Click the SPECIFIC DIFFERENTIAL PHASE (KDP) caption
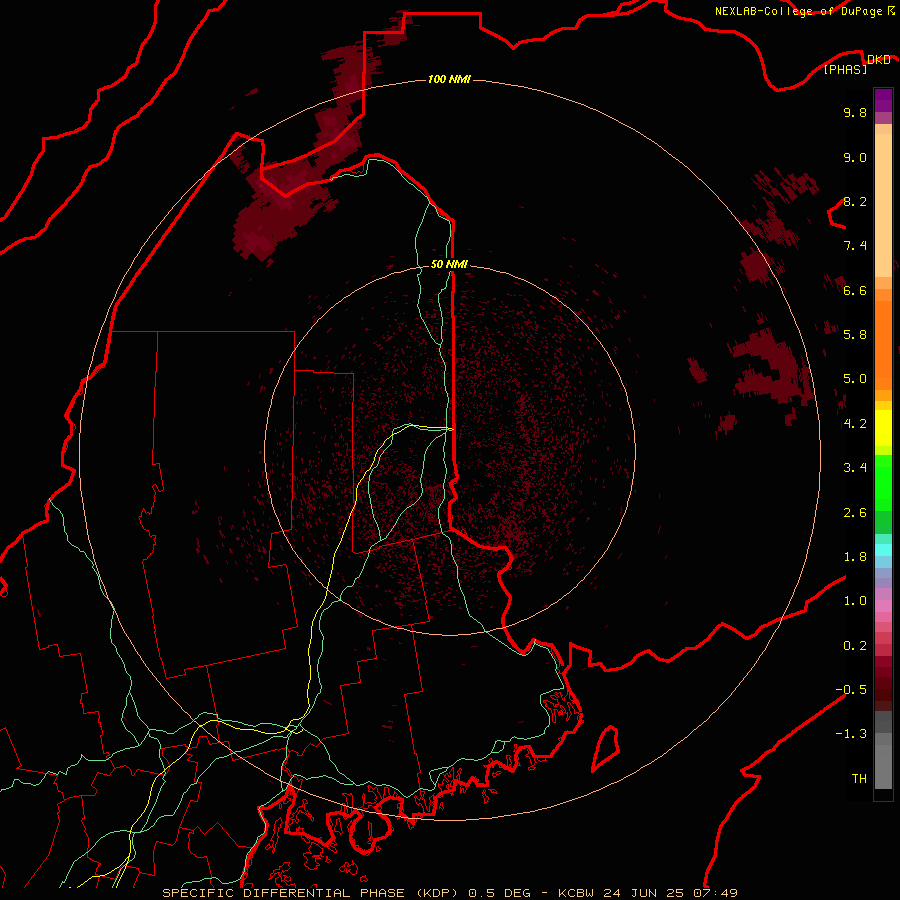This screenshot has width=900, height=900. pyautogui.click(x=311, y=893)
